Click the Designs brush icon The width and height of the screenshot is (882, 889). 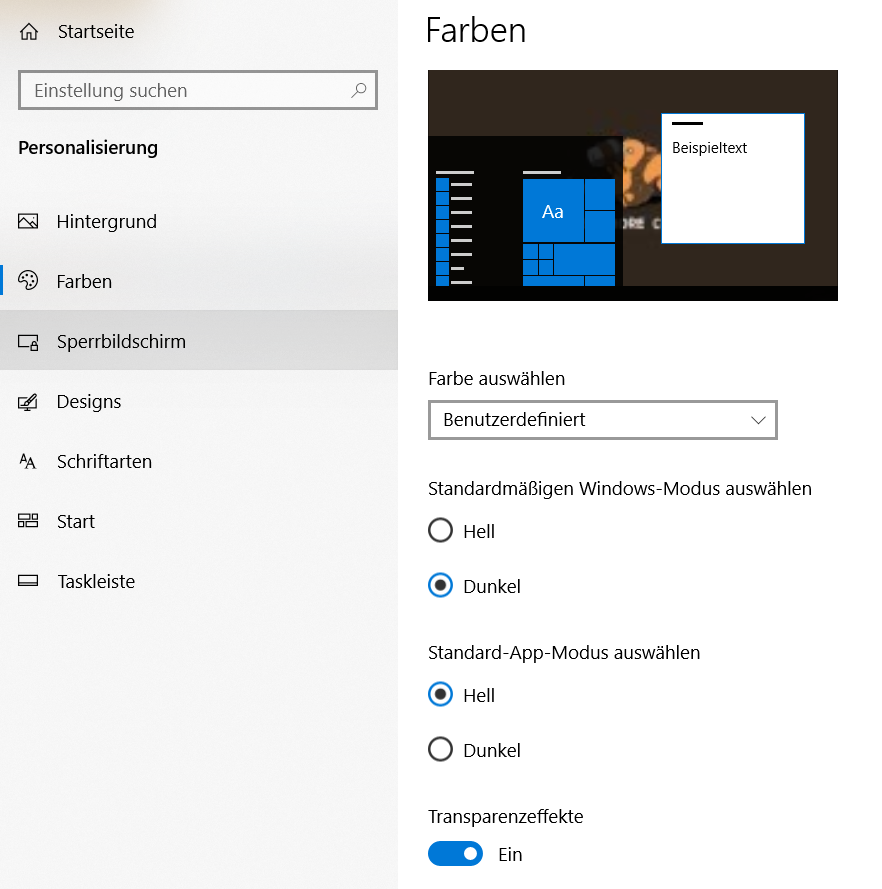(x=28, y=402)
